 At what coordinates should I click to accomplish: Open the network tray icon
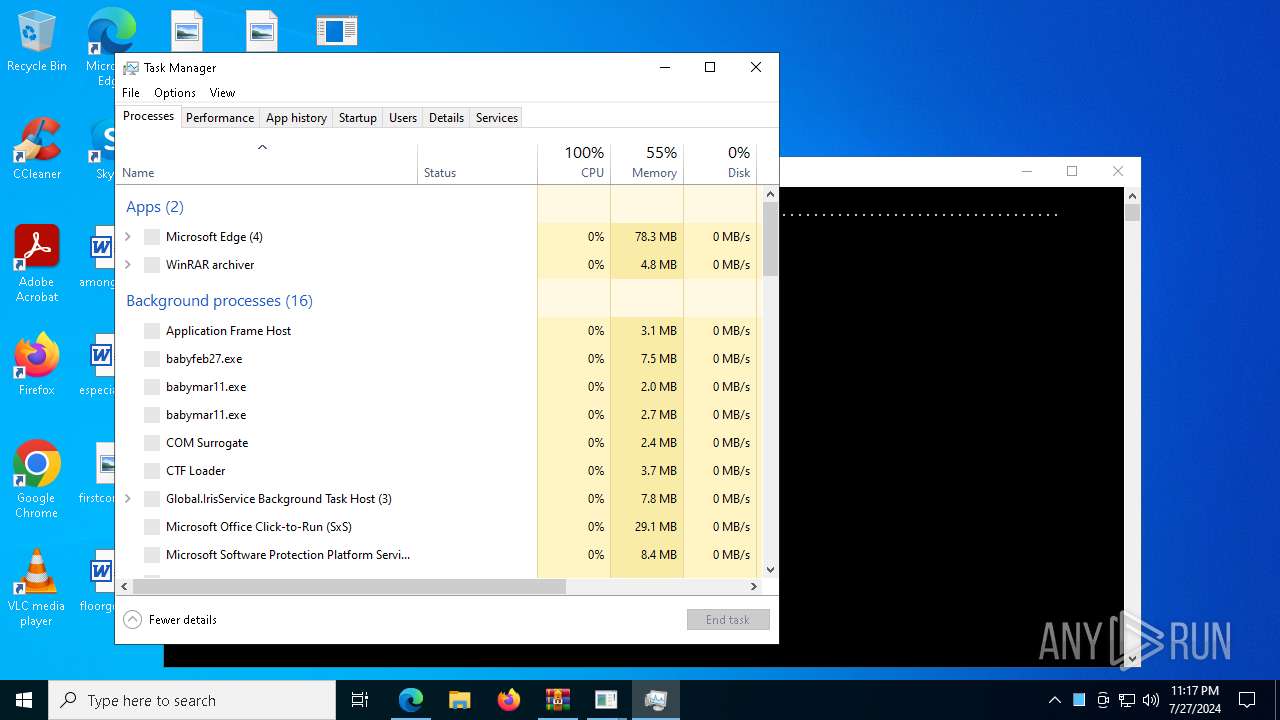(1127, 700)
